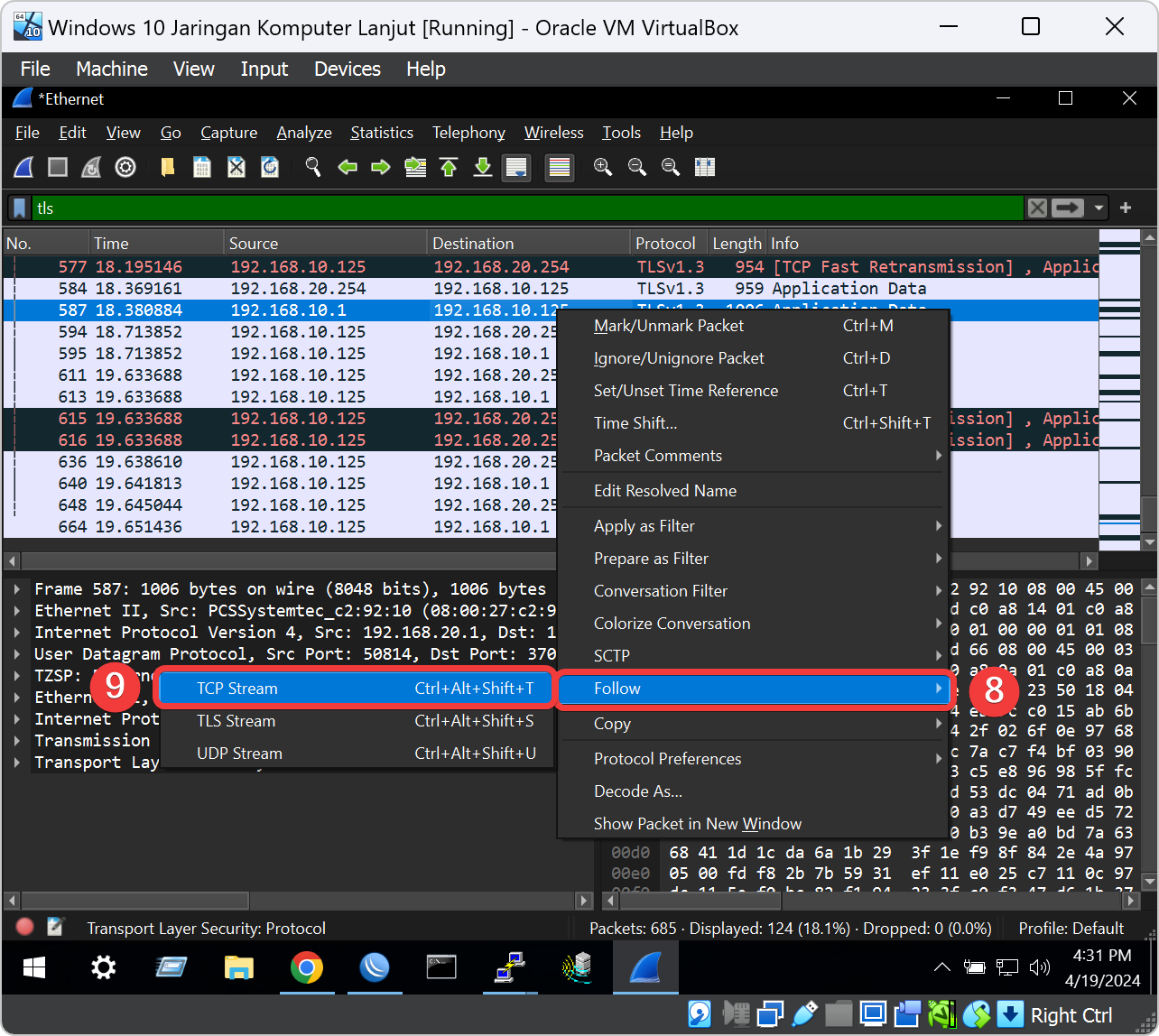Choose UDP Stream in Follow submenu

click(356, 754)
